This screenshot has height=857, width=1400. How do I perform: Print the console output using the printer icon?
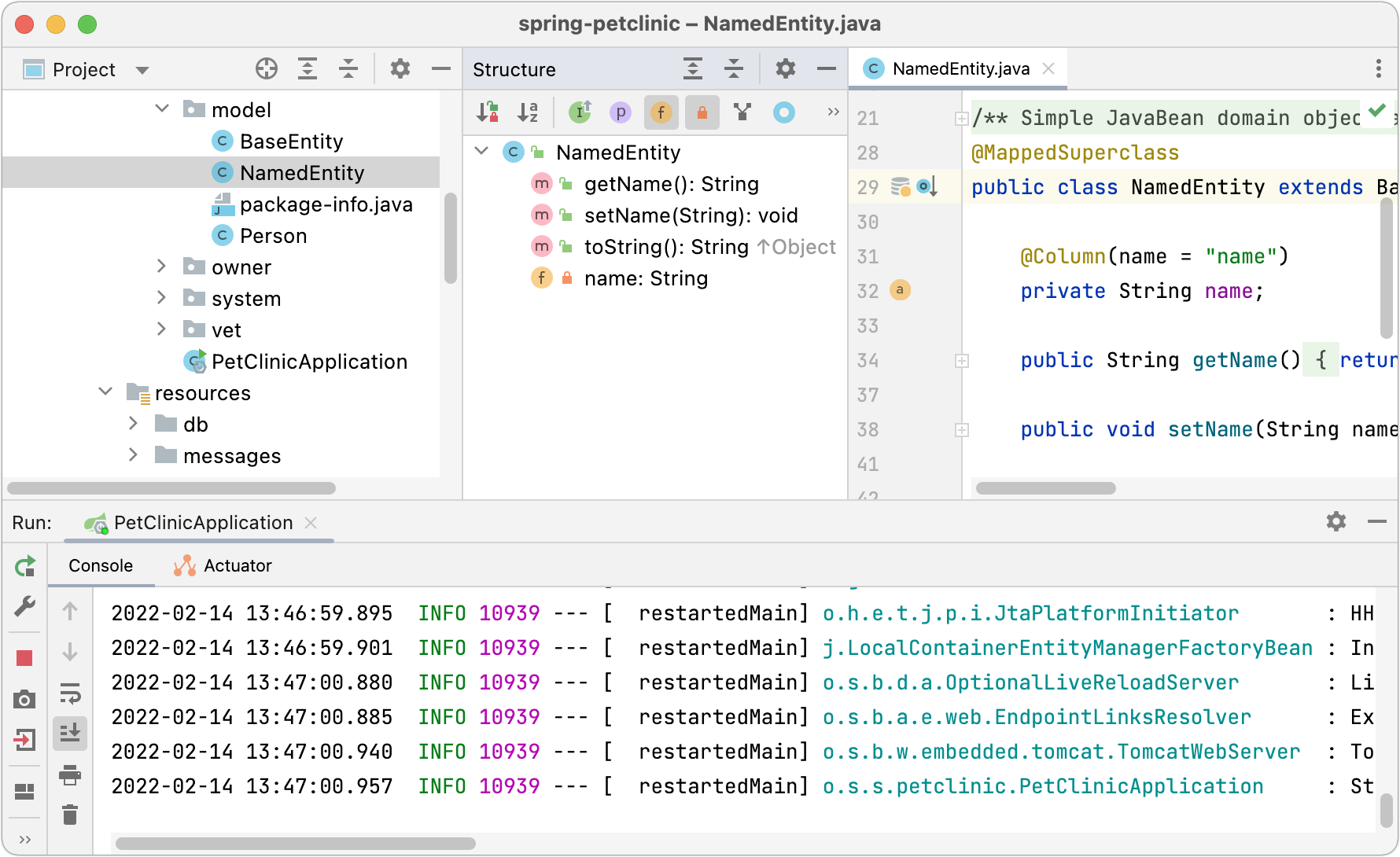70,774
